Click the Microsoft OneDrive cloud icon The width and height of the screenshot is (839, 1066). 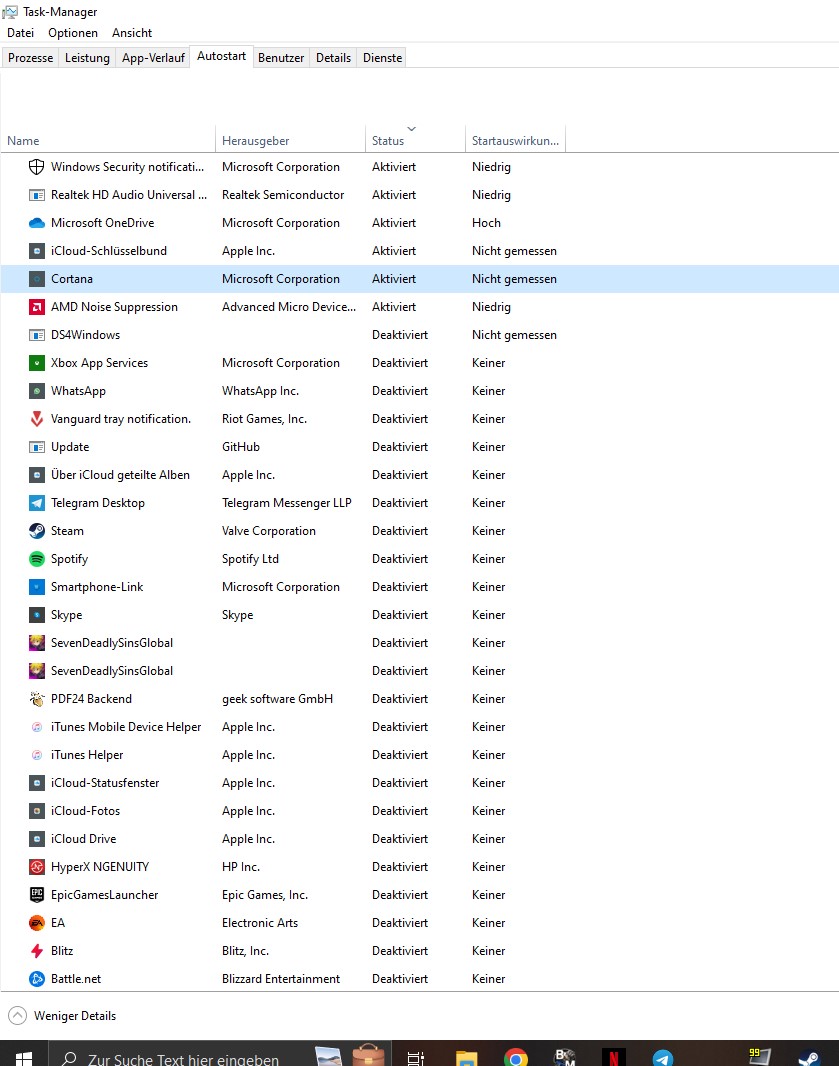(x=36, y=222)
